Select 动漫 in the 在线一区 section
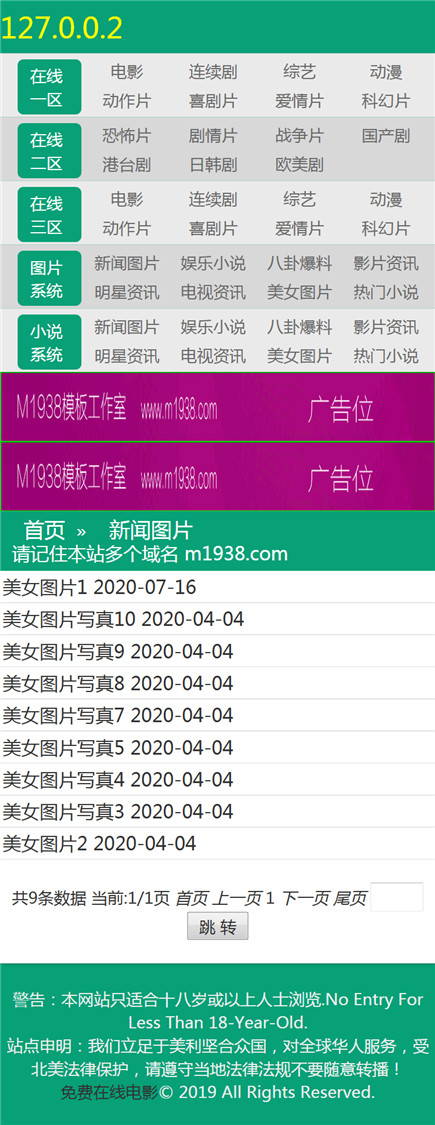The width and height of the screenshot is (435, 1125). [385, 72]
